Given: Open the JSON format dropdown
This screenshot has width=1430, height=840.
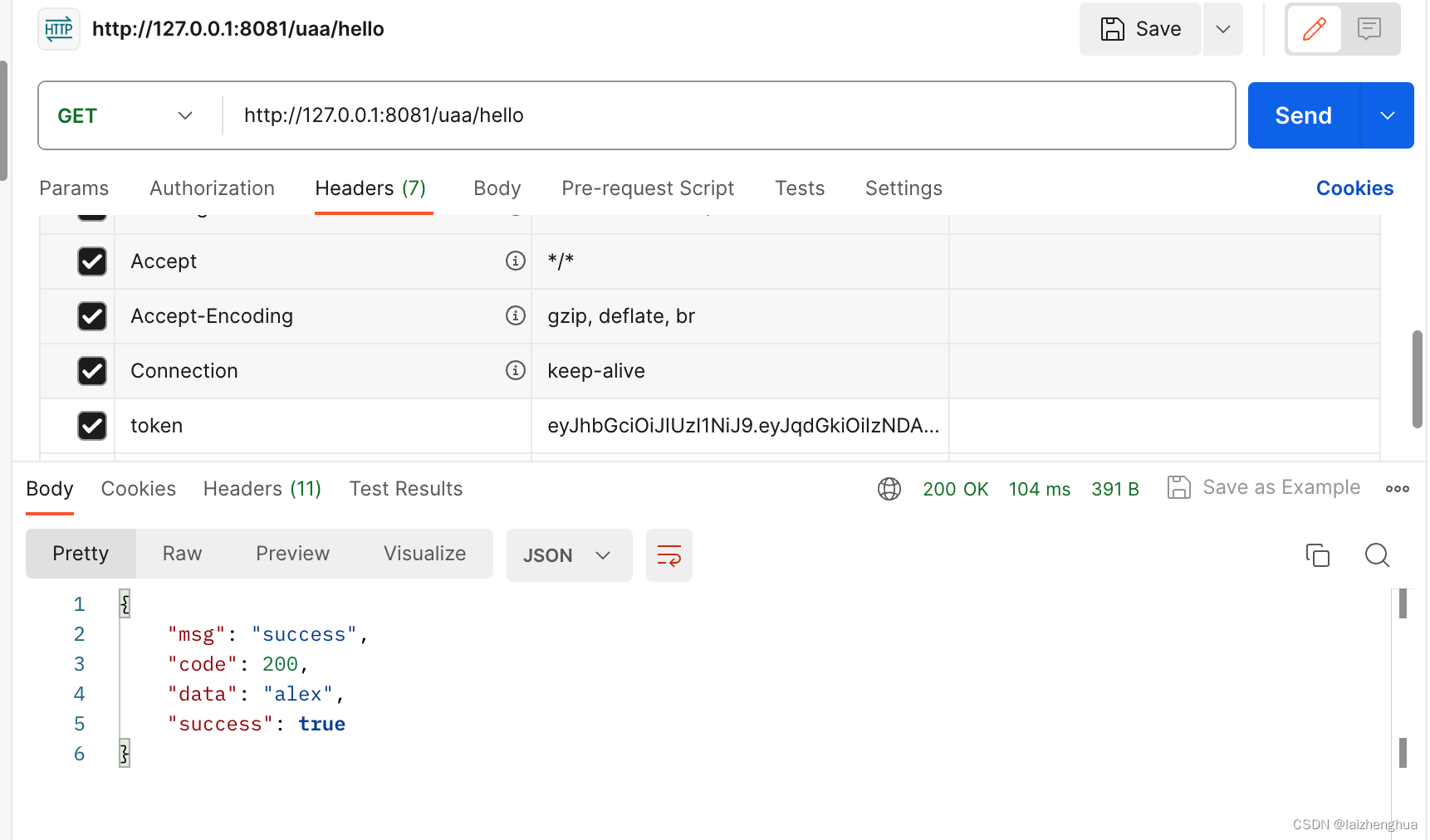Looking at the screenshot, I should click(x=569, y=555).
